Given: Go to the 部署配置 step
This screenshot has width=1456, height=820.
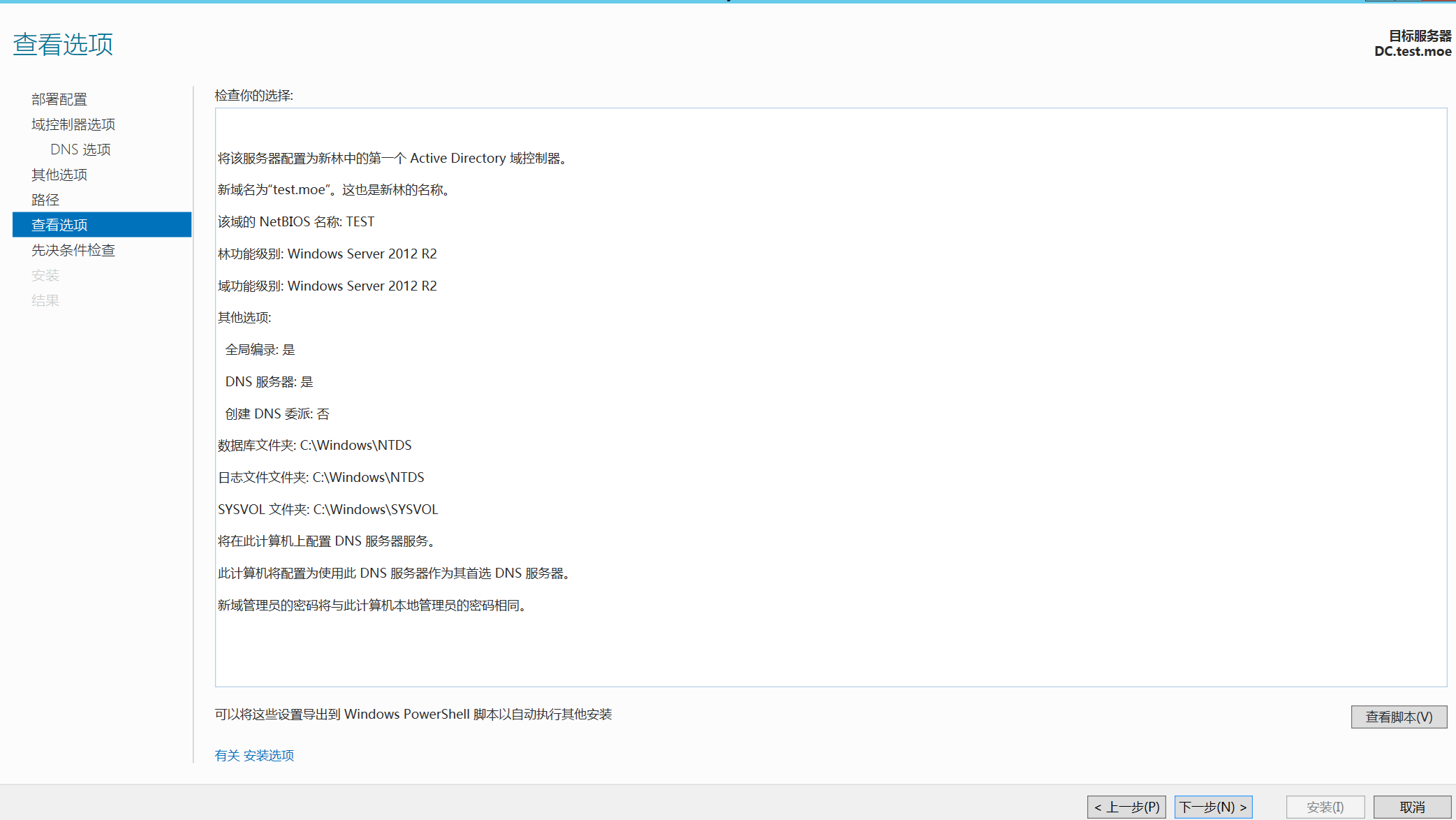Looking at the screenshot, I should (59, 99).
